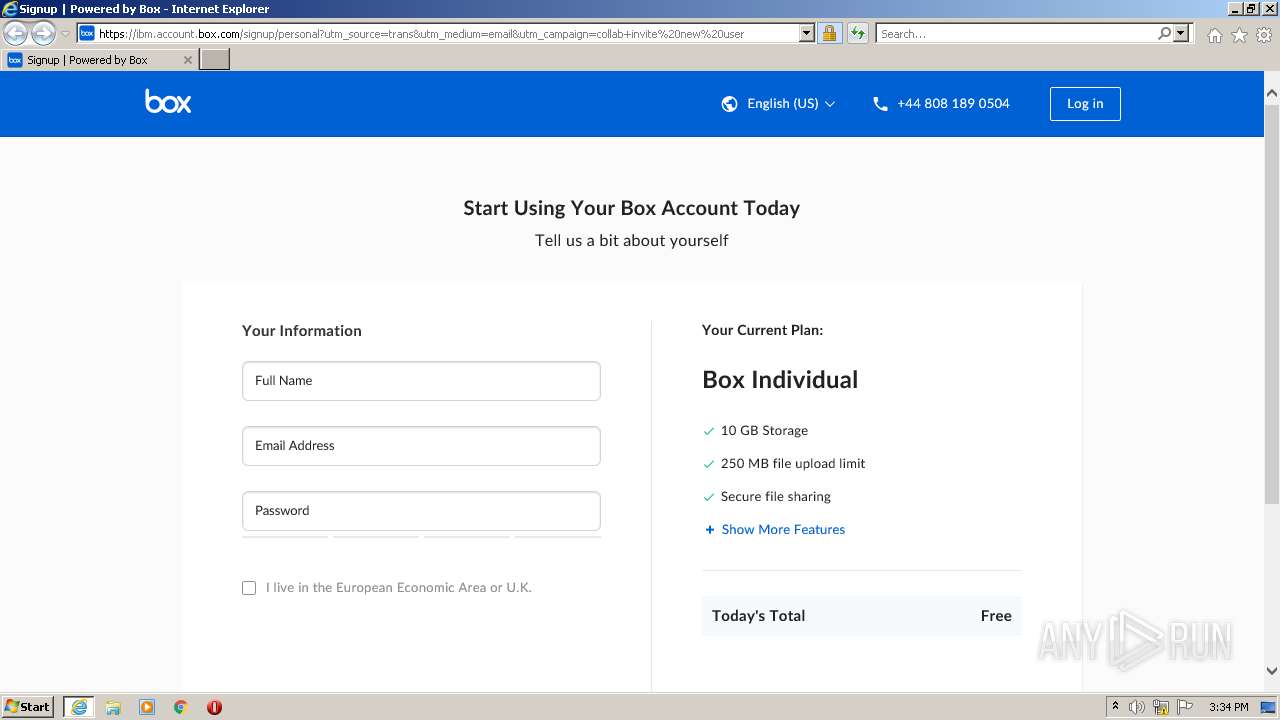Image resolution: width=1280 pixels, height=720 pixels.
Task: Click '250 MB file upload limit' text
Action: [793, 464]
